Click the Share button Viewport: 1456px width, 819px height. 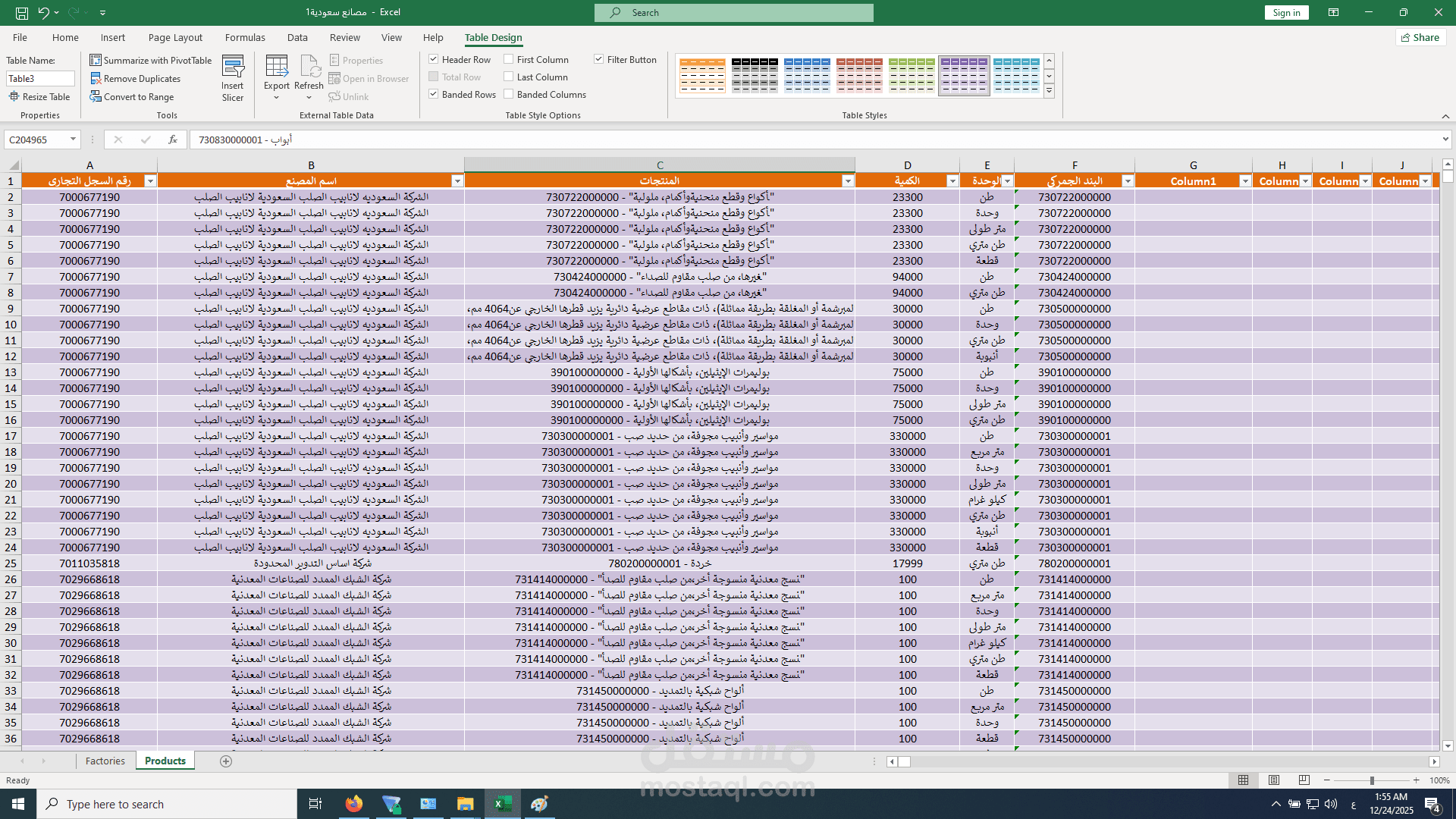click(1420, 37)
